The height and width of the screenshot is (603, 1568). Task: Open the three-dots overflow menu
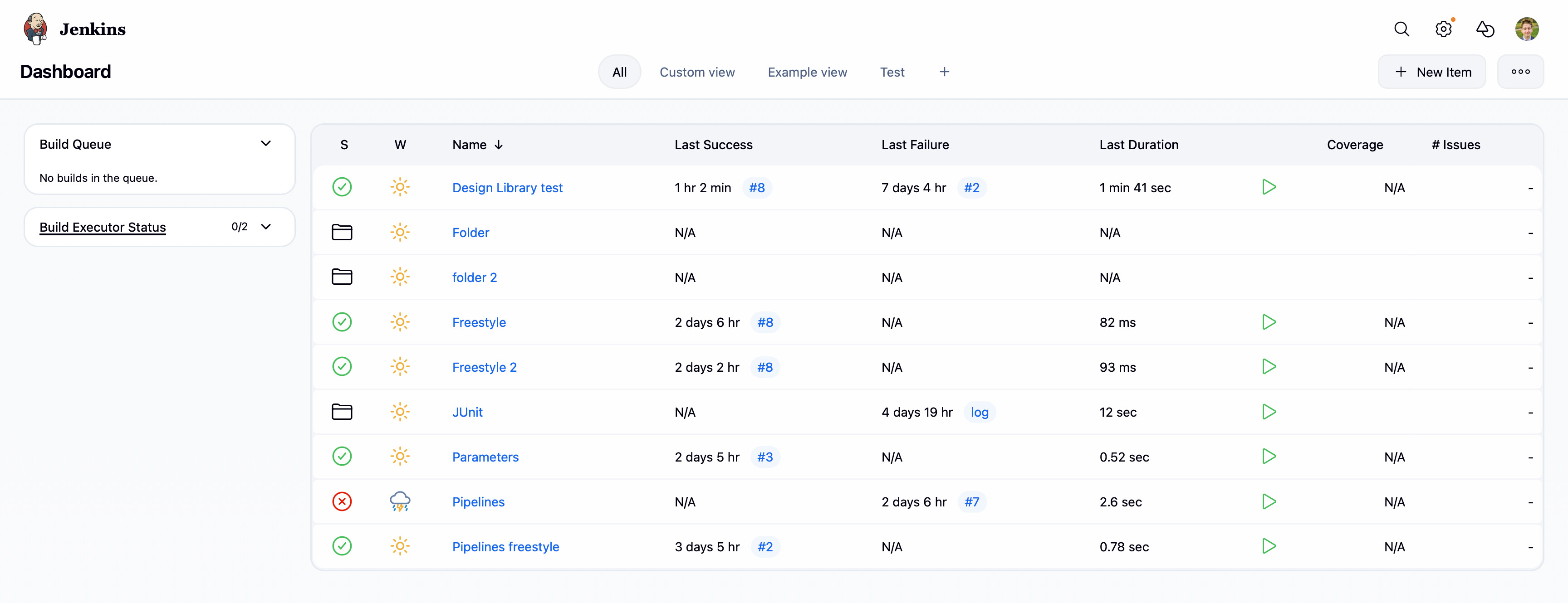click(x=1520, y=72)
